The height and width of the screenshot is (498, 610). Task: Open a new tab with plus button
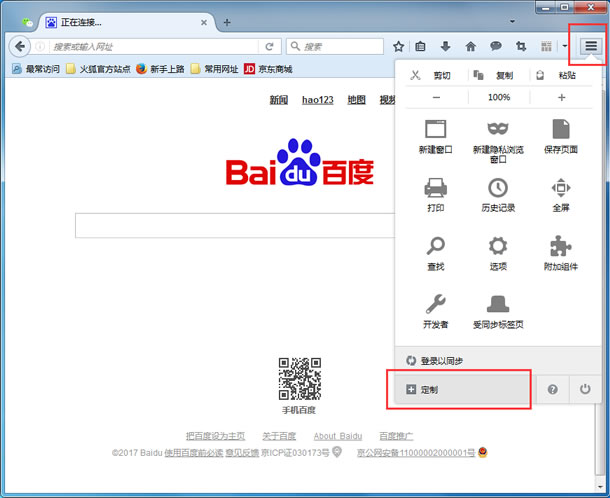(227, 23)
